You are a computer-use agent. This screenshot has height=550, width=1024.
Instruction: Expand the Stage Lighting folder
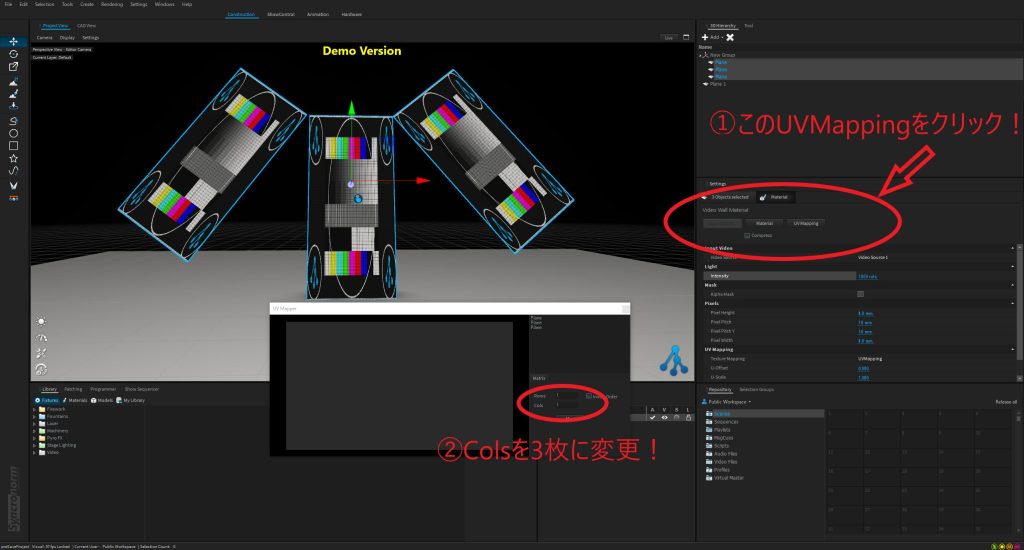[35, 445]
